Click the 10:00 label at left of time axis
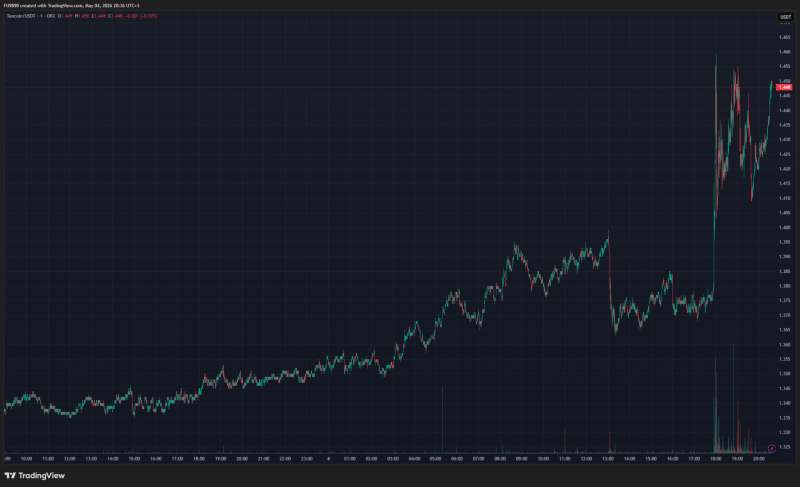This screenshot has width=800, height=487. point(27,458)
